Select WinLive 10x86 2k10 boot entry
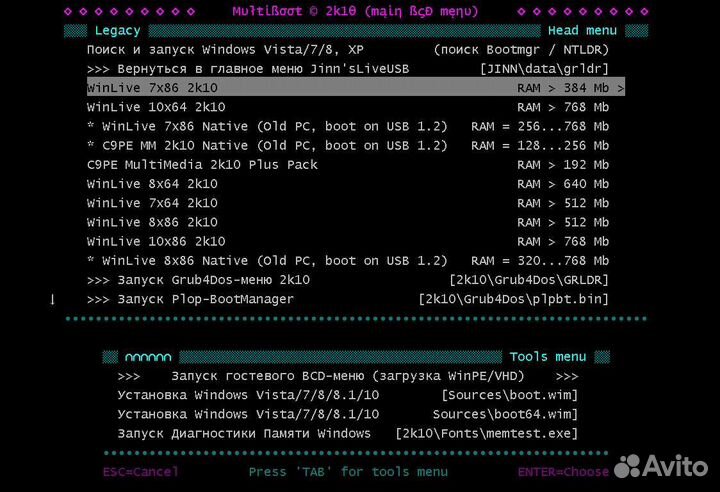The width and height of the screenshot is (720, 492). pos(348,242)
